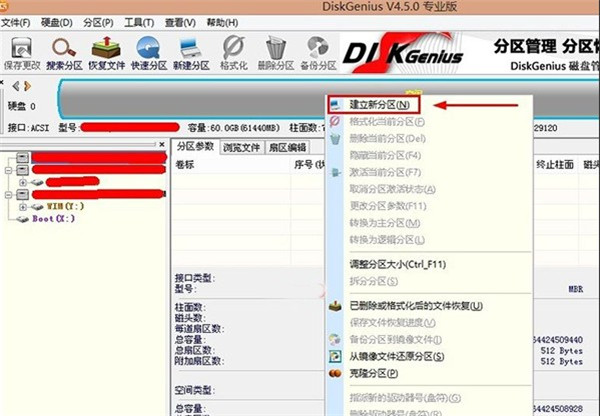This screenshot has height=416, width=600.
Task: Click the 卷标 column header
Action: coord(185,165)
